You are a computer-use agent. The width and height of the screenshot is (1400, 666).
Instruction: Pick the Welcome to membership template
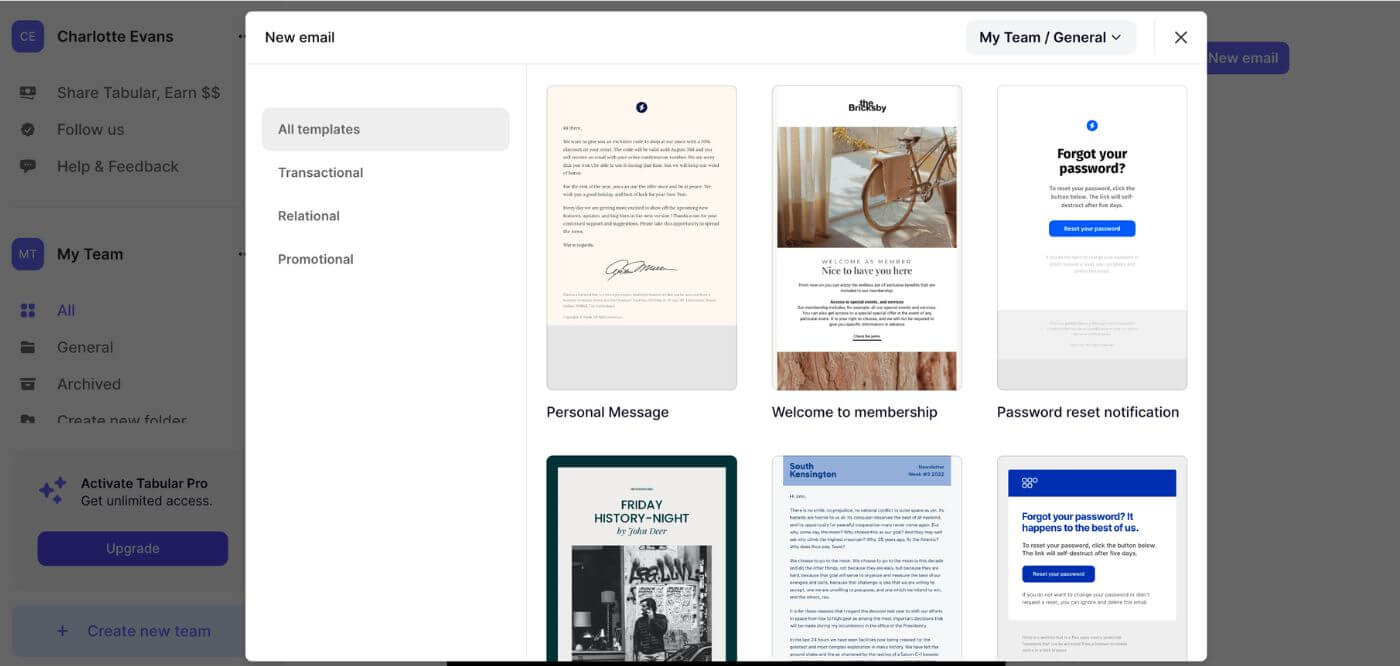click(866, 238)
